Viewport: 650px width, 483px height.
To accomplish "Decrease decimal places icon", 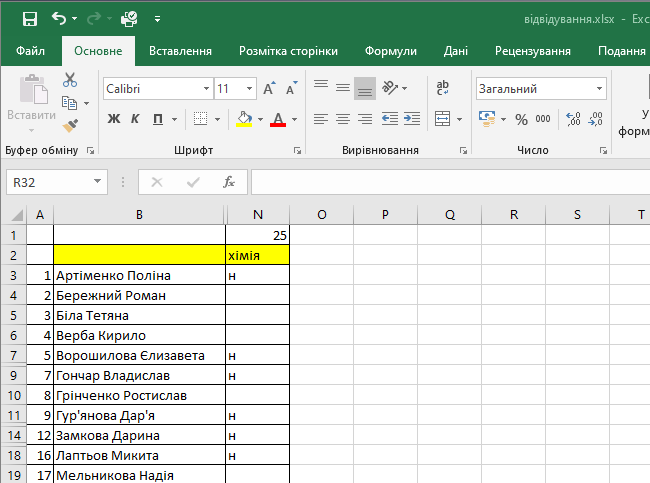I will coord(595,119).
